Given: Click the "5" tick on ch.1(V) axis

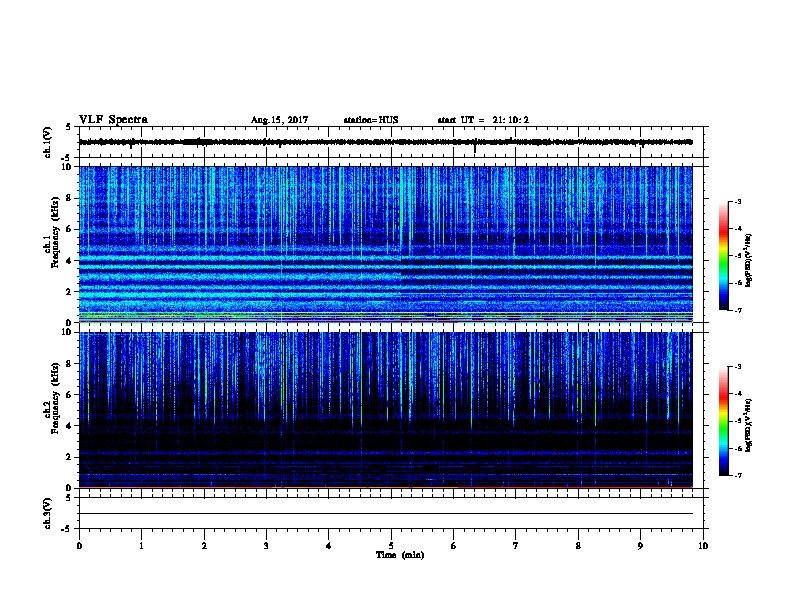Looking at the screenshot, I should point(69,127).
